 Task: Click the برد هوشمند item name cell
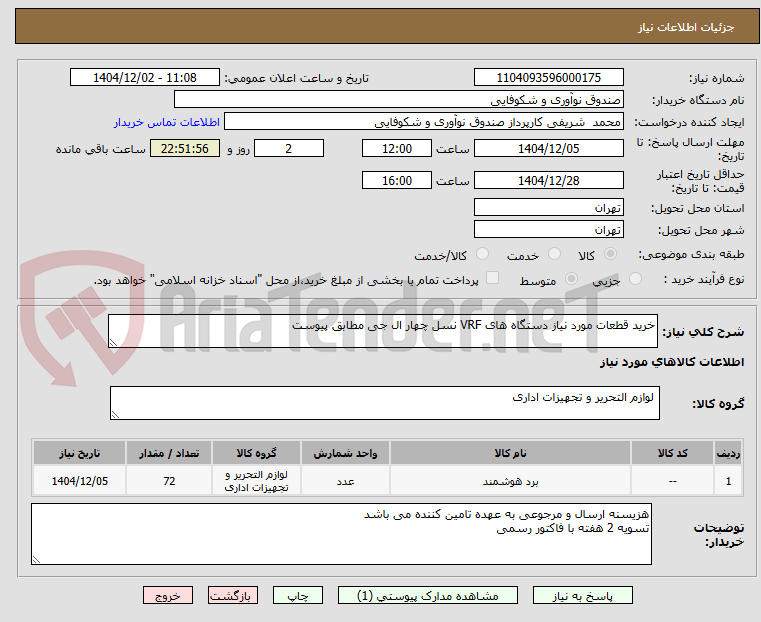click(x=510, y=481)
